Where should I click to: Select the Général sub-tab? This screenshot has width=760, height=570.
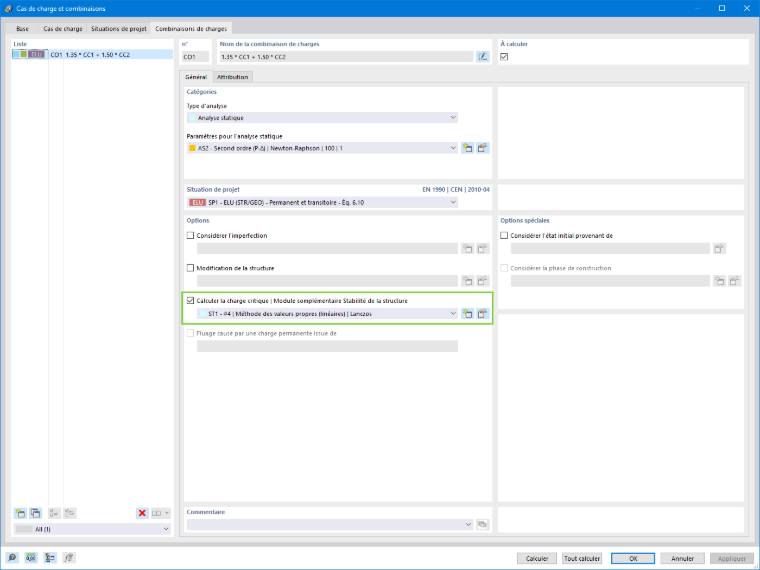[x=196, y=77]
